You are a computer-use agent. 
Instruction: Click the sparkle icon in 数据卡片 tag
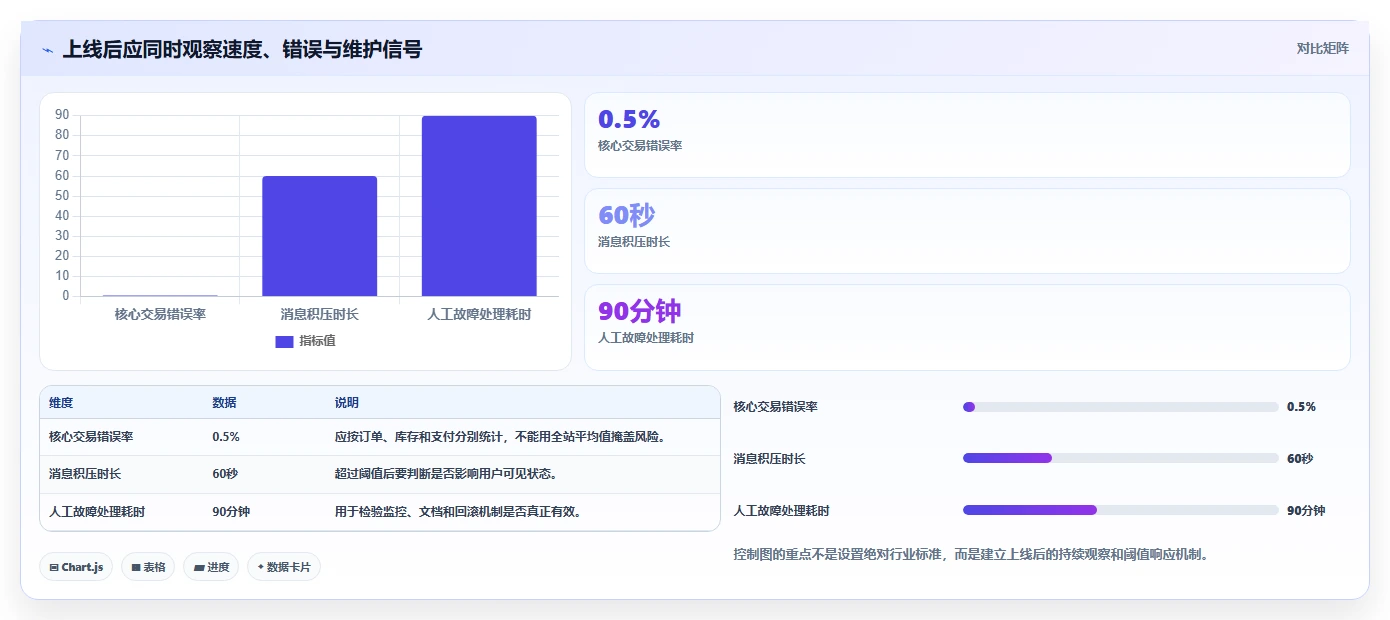point(260,567)
